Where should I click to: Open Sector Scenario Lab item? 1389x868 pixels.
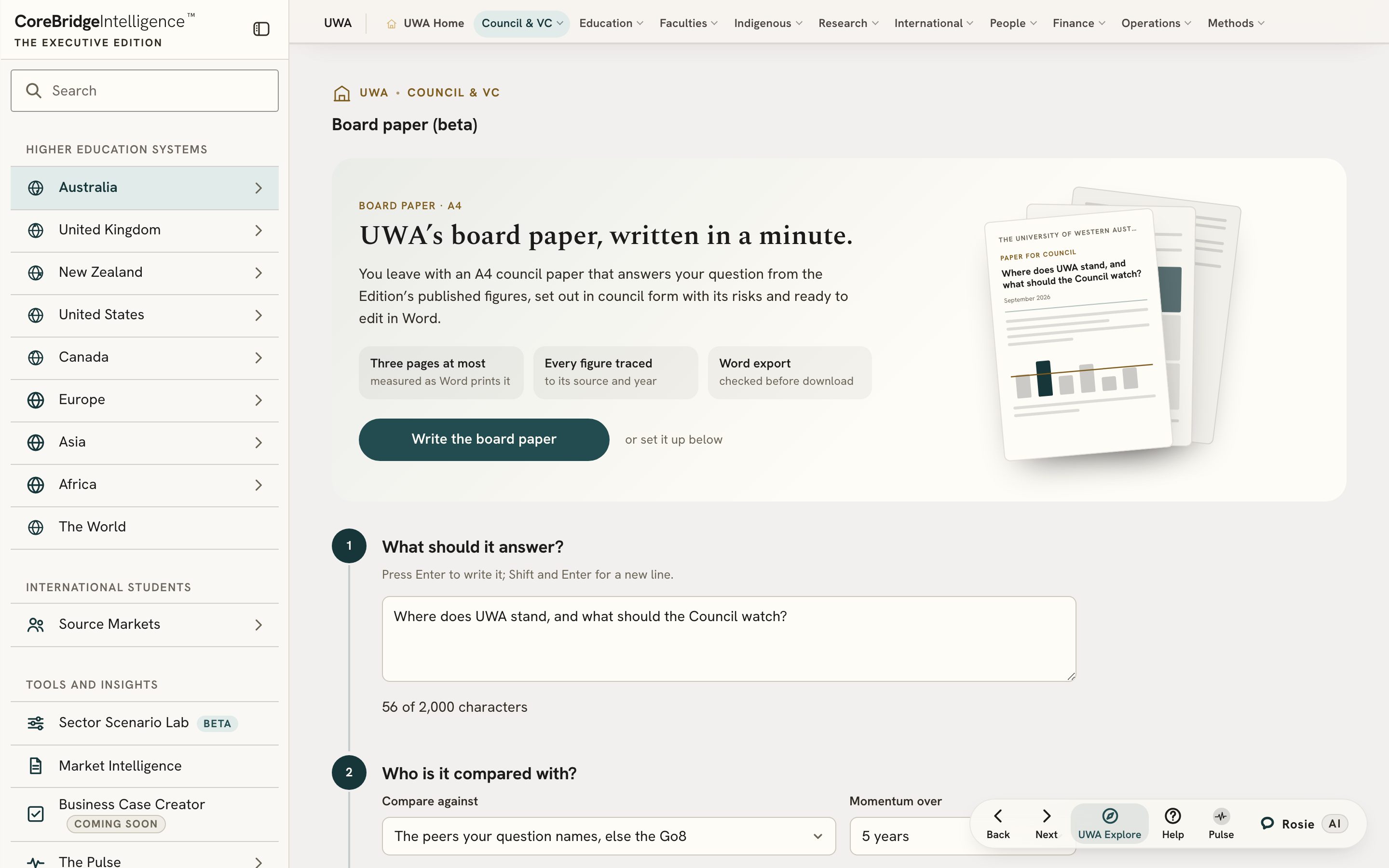(145, 723)
